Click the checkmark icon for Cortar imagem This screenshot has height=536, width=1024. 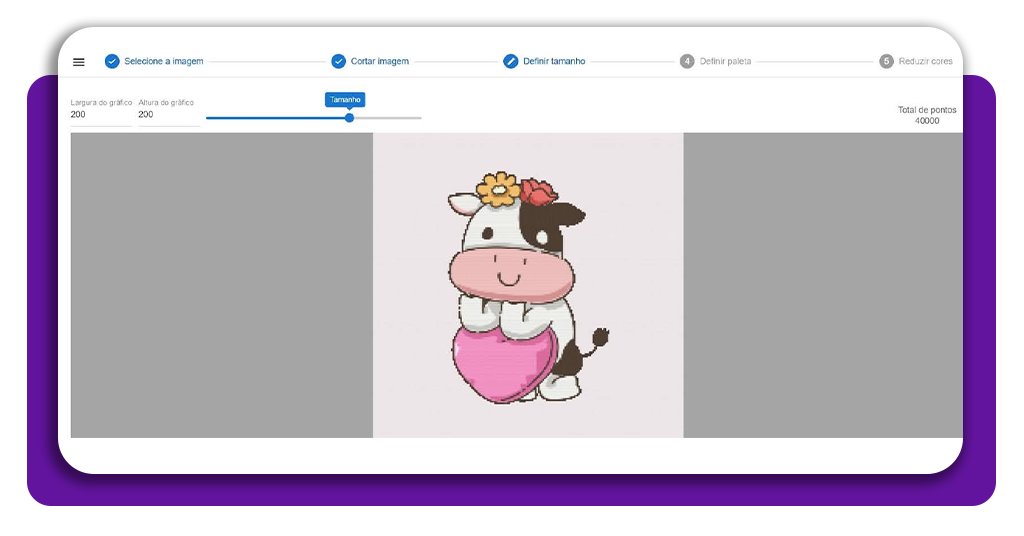tap(338, 61)
